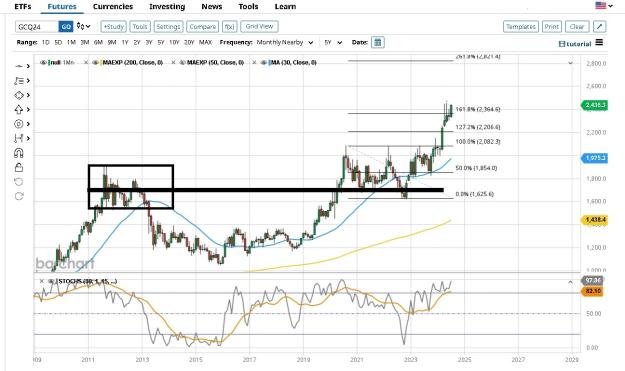The height and width of the screenshot is (371, 625).
Task: Toggle visibility eye of MA 30 study
Action: 264,63
